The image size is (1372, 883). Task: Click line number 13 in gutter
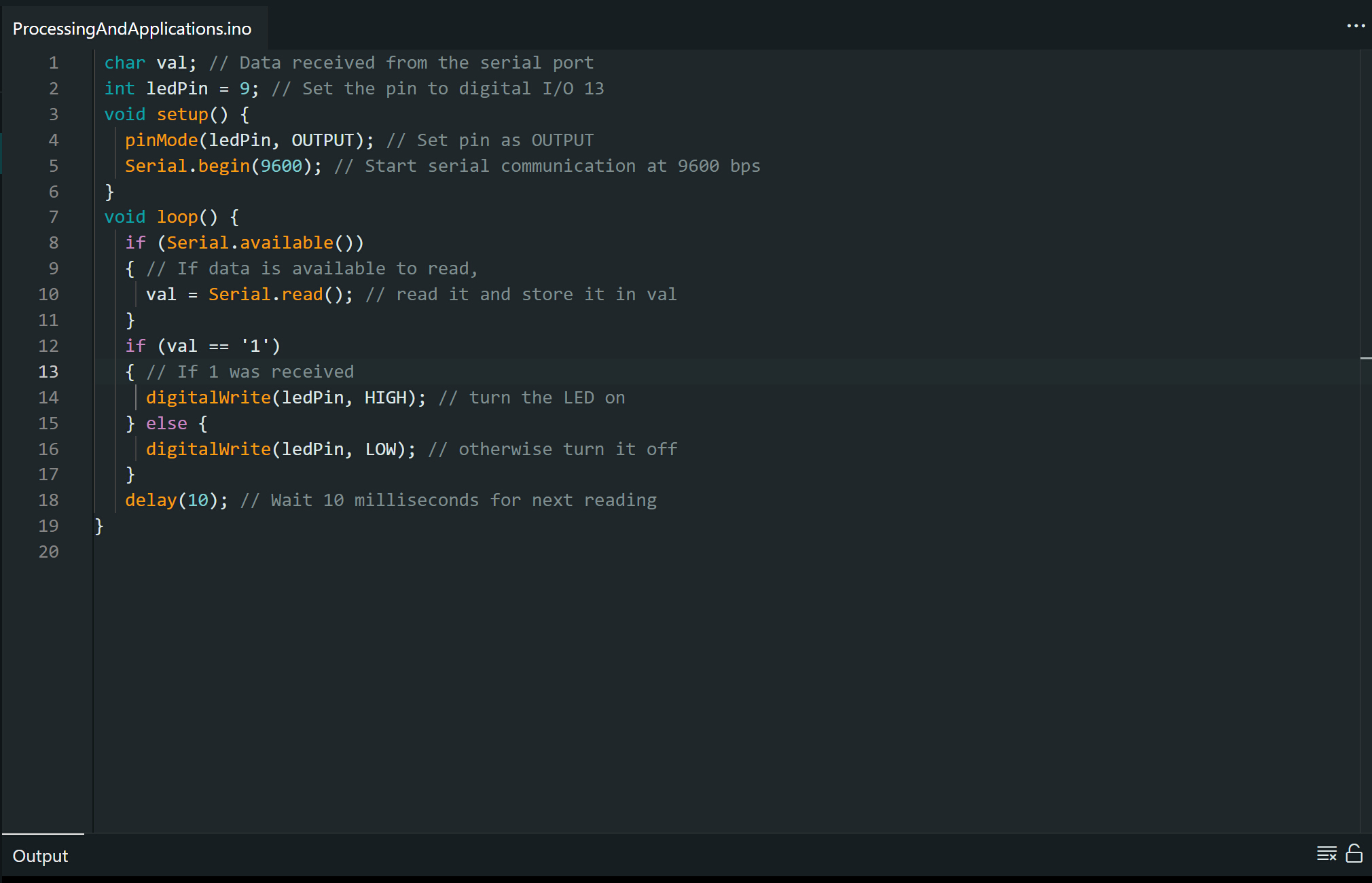48,372
